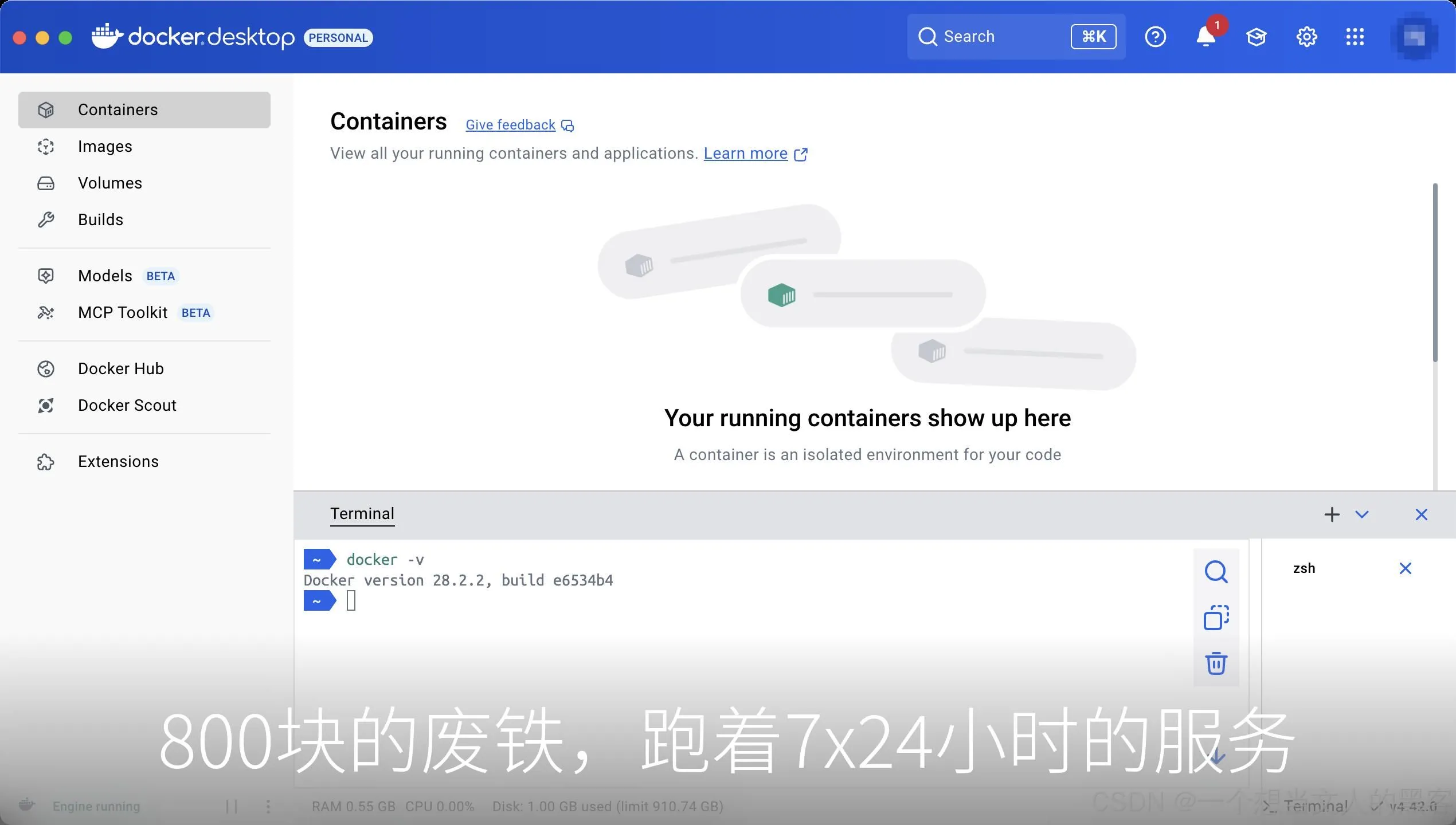Open the apps grid menu
1456x825 pixels.
click(1355, 37)
